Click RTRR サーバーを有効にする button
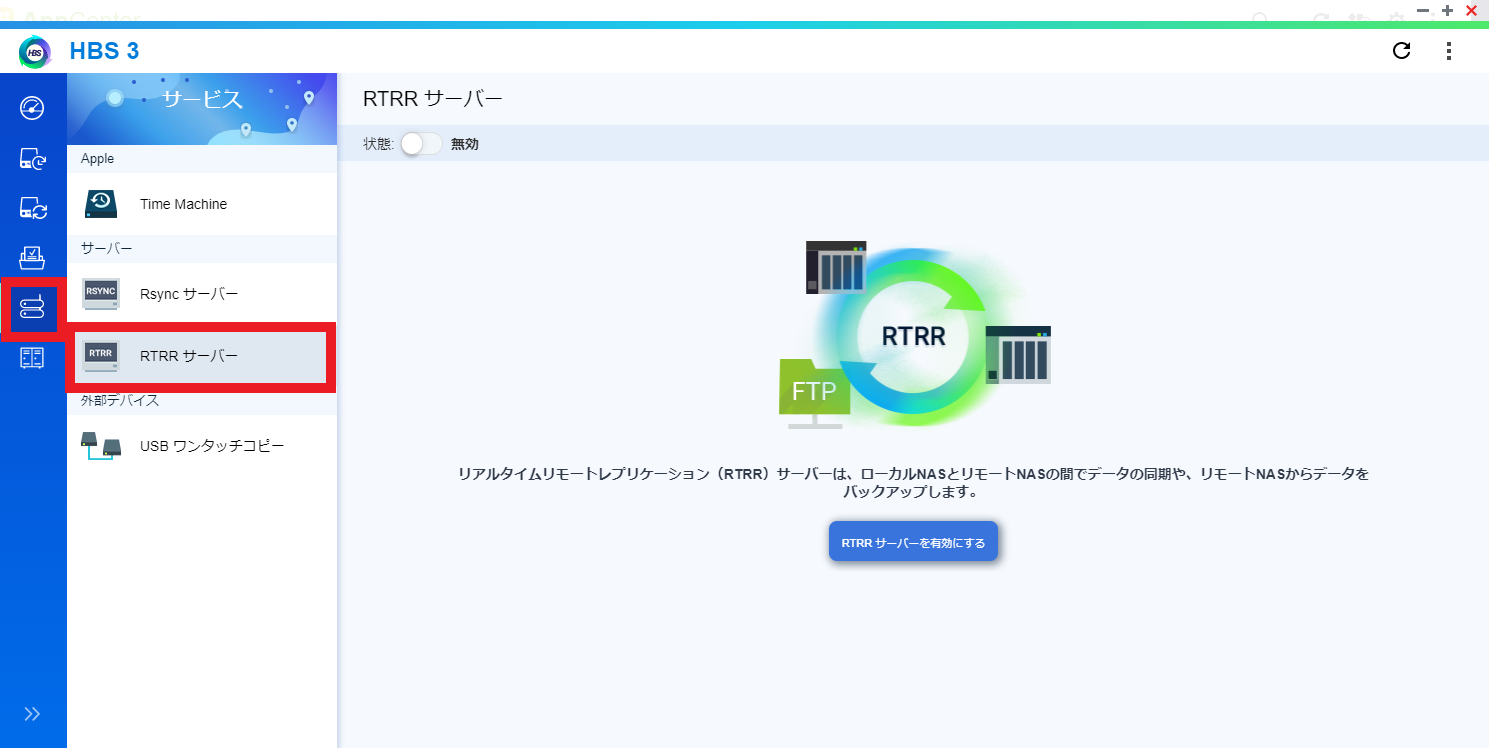Viewport: 1489px width, 748px height. pyautogui.click(x=913, y=543)
